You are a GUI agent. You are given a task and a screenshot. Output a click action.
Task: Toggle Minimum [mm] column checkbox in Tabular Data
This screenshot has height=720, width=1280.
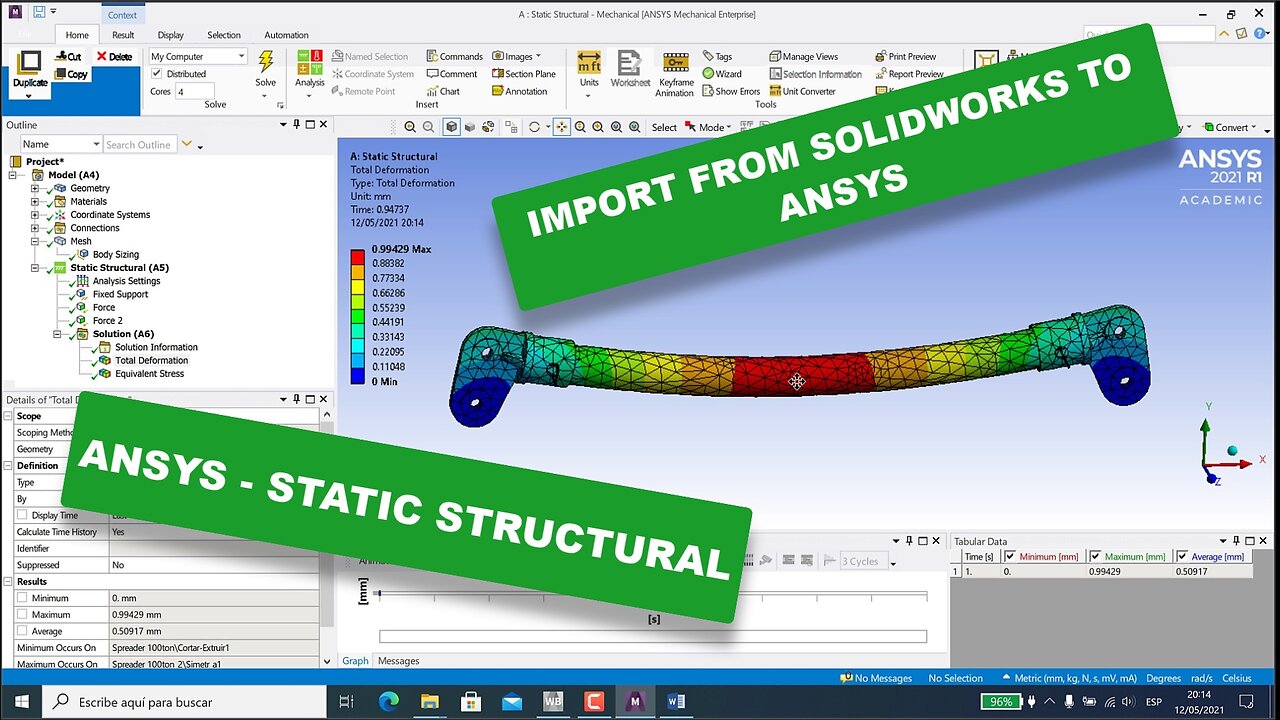click(x=1010, y=556)
